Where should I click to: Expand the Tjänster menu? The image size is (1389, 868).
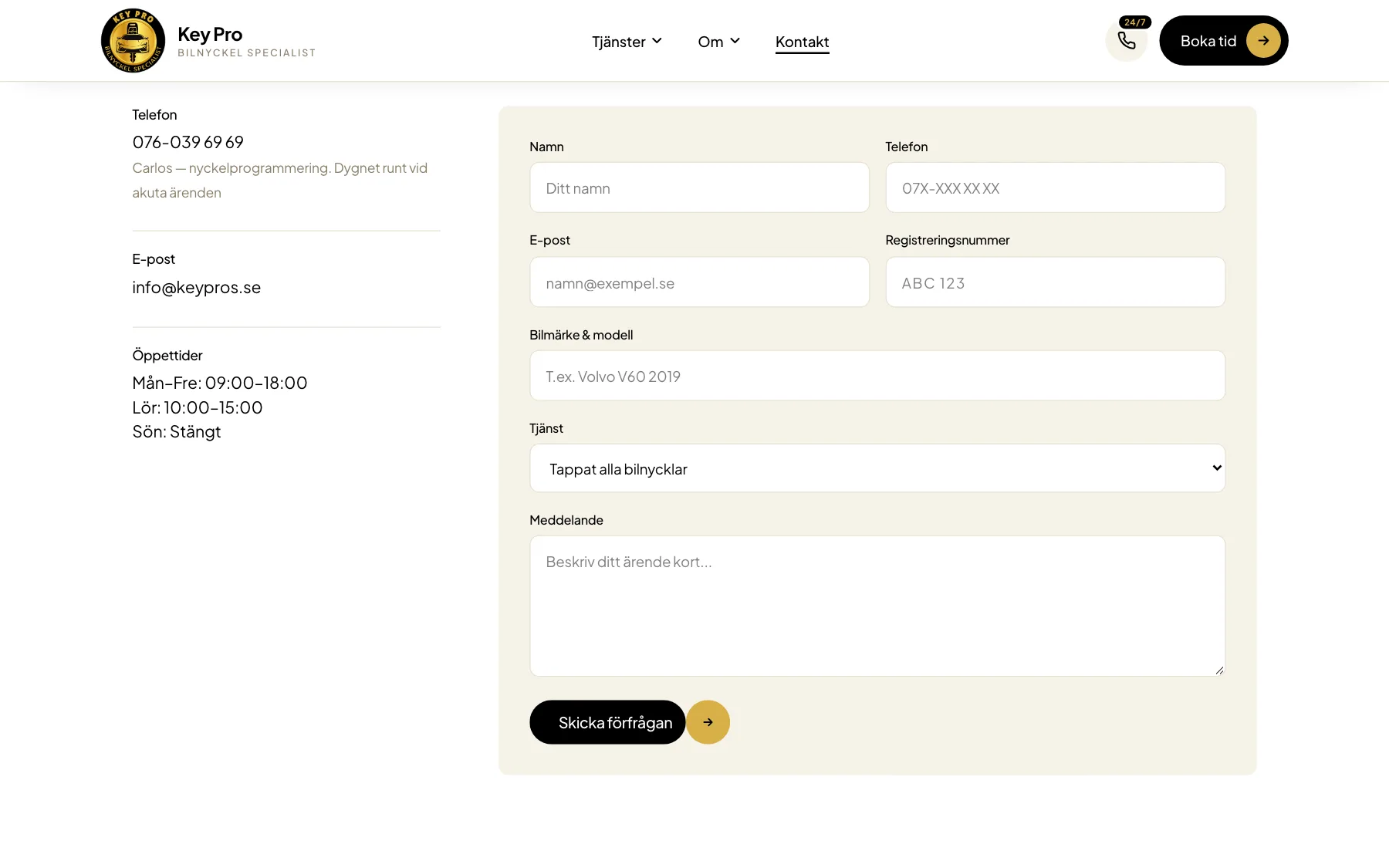627,42
